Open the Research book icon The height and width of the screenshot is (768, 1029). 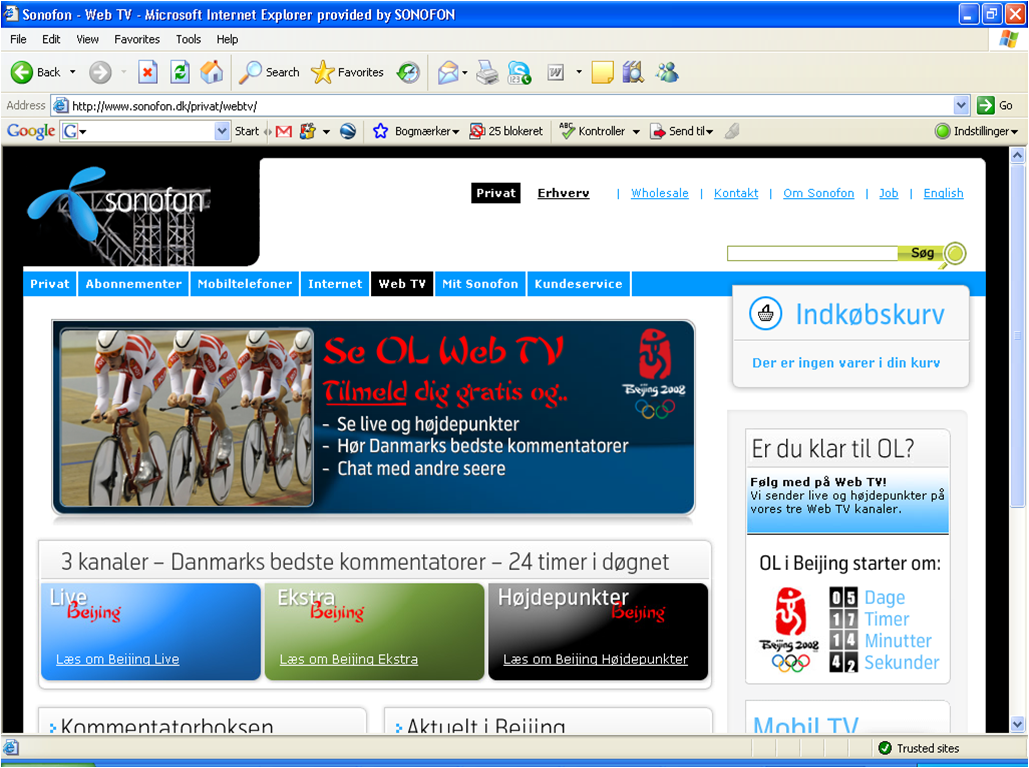click(634, 72)
